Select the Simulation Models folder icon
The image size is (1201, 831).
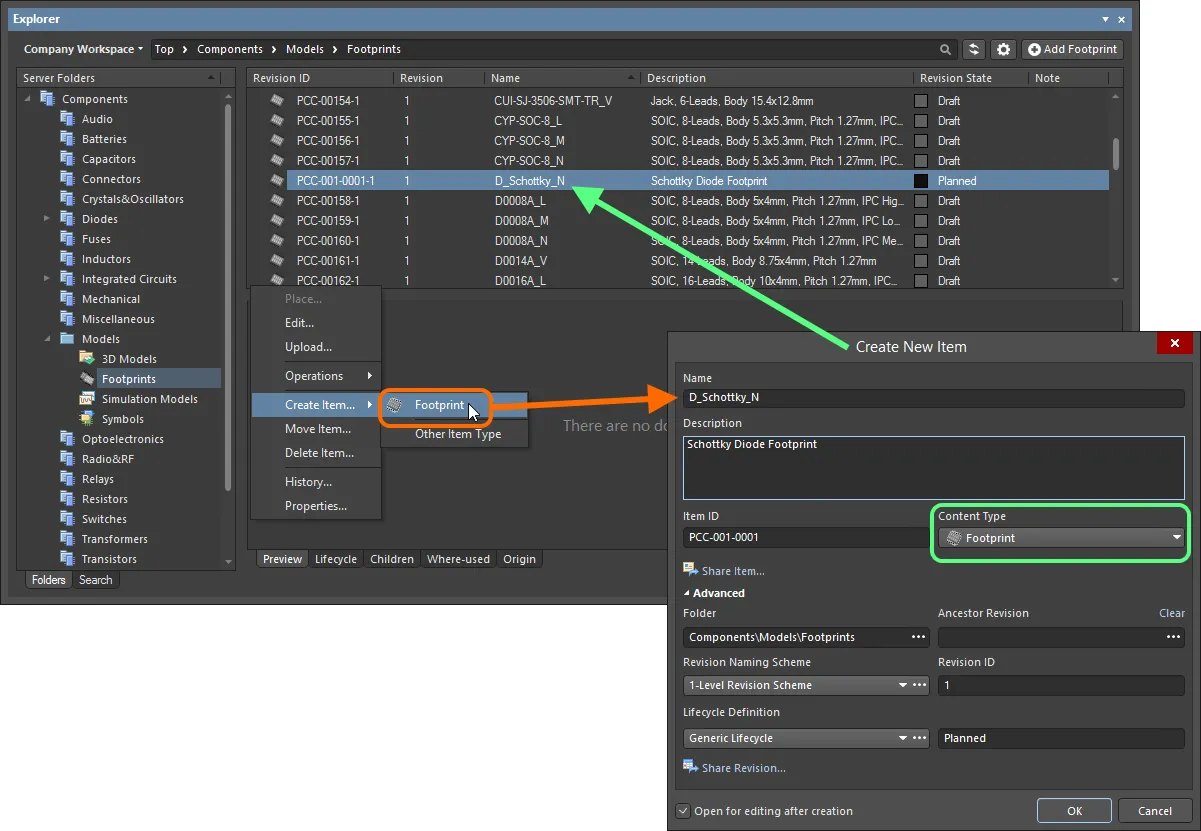[87, 399]
